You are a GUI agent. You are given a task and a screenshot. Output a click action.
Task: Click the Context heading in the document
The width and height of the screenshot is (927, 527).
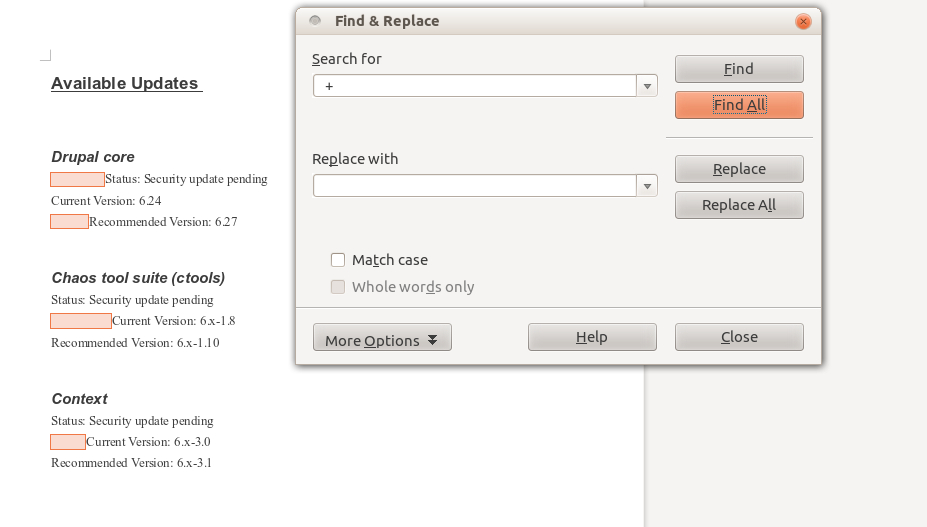[79, 399]
